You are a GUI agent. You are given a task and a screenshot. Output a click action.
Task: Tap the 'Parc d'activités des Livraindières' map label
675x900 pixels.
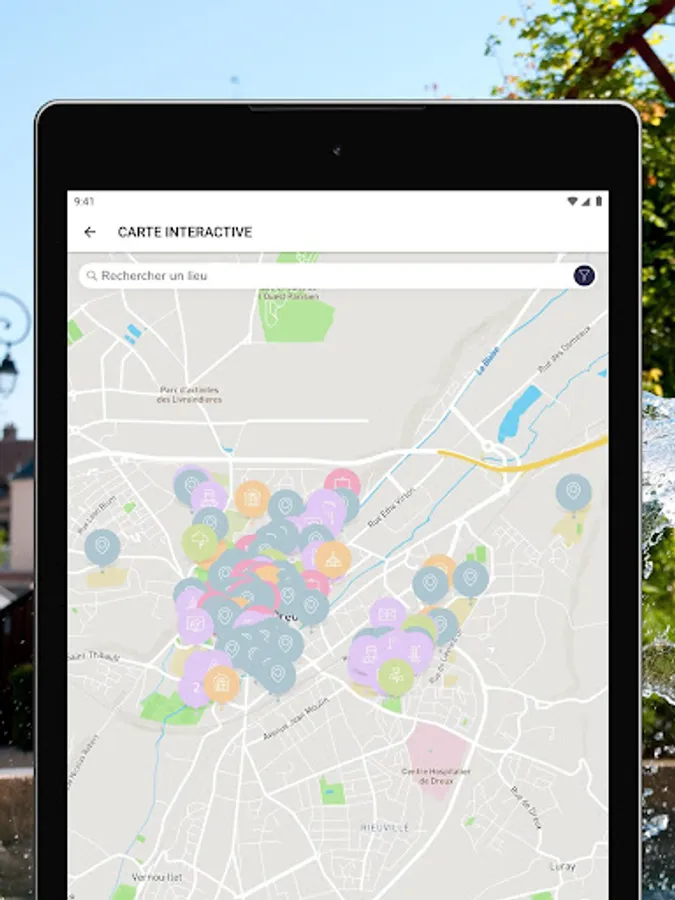(189, 395)
